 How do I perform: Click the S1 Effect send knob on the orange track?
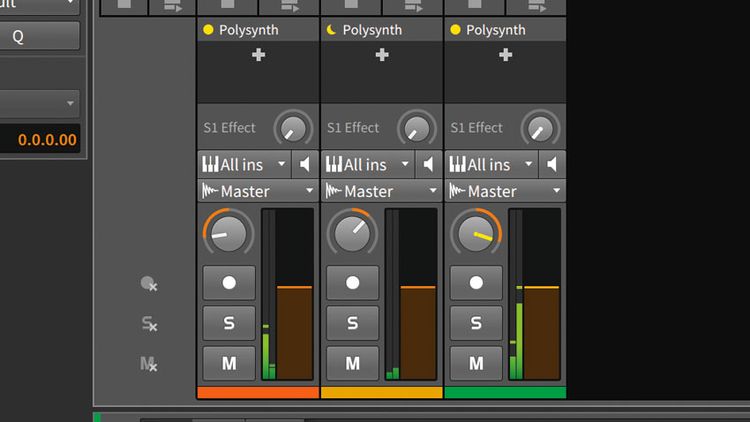coord(293,129)
